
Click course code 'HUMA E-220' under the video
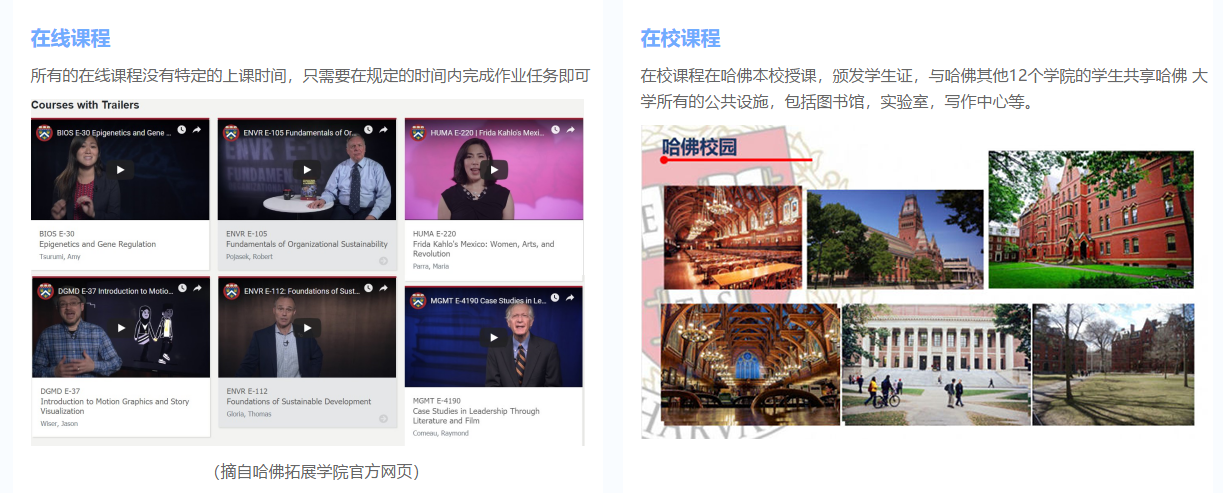click(x=435, y=234)
